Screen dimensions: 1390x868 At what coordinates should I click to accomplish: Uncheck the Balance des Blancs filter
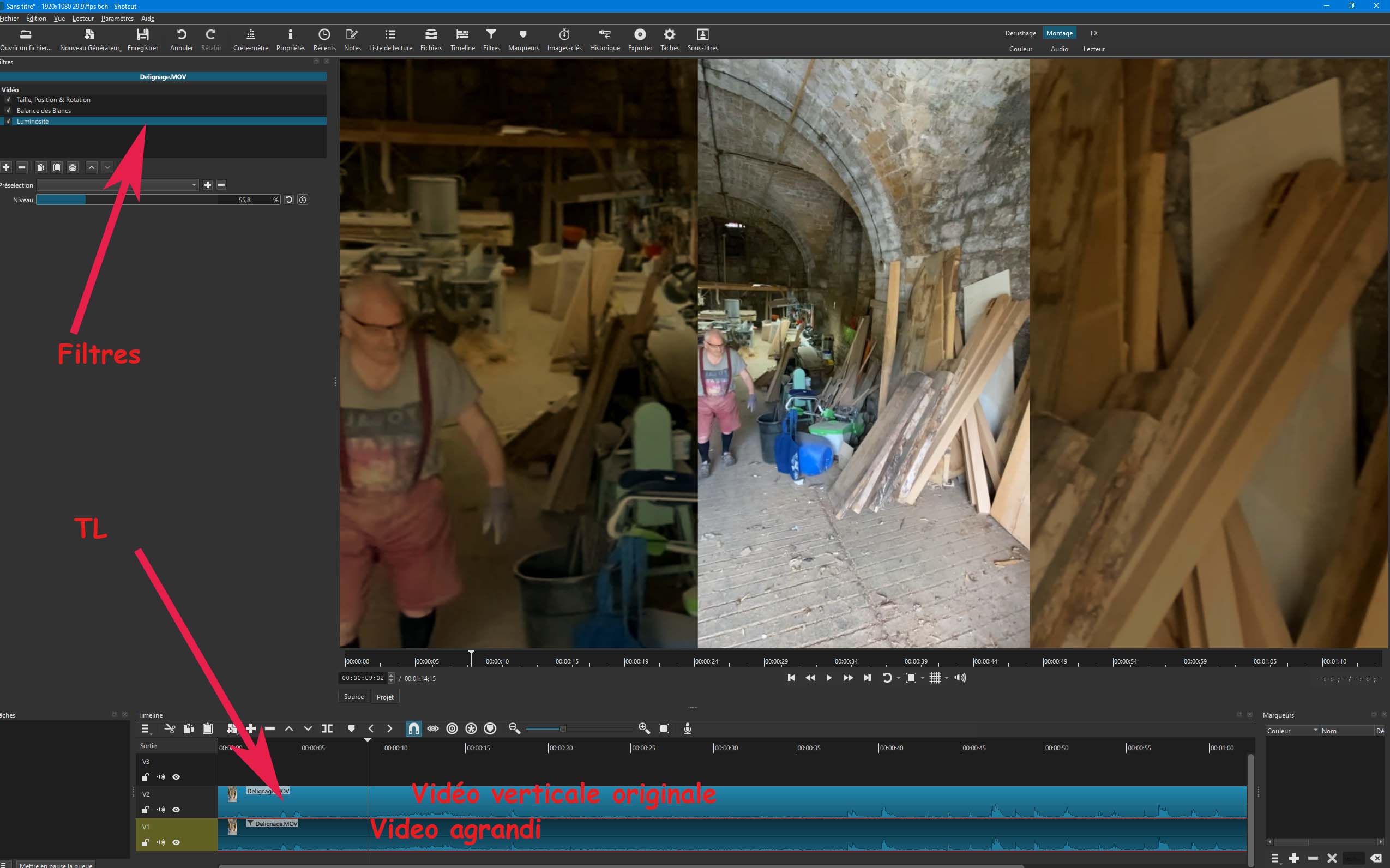(x=9, y=110)
